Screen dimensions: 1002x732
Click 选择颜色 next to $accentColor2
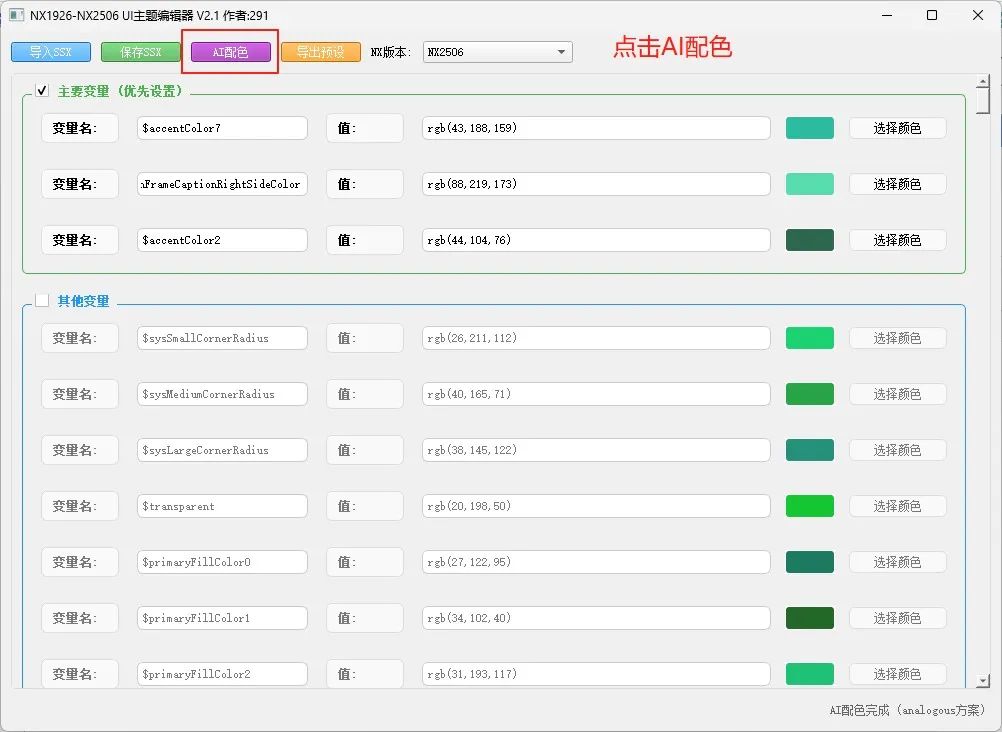[897, 240]
